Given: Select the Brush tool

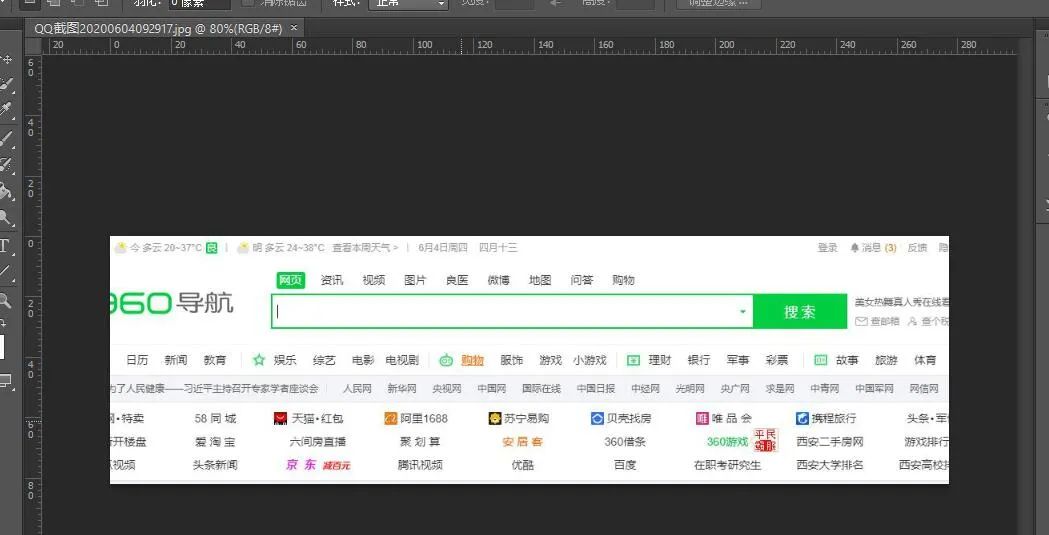Looking at the screenshot, I should click(x=7, y=138).
